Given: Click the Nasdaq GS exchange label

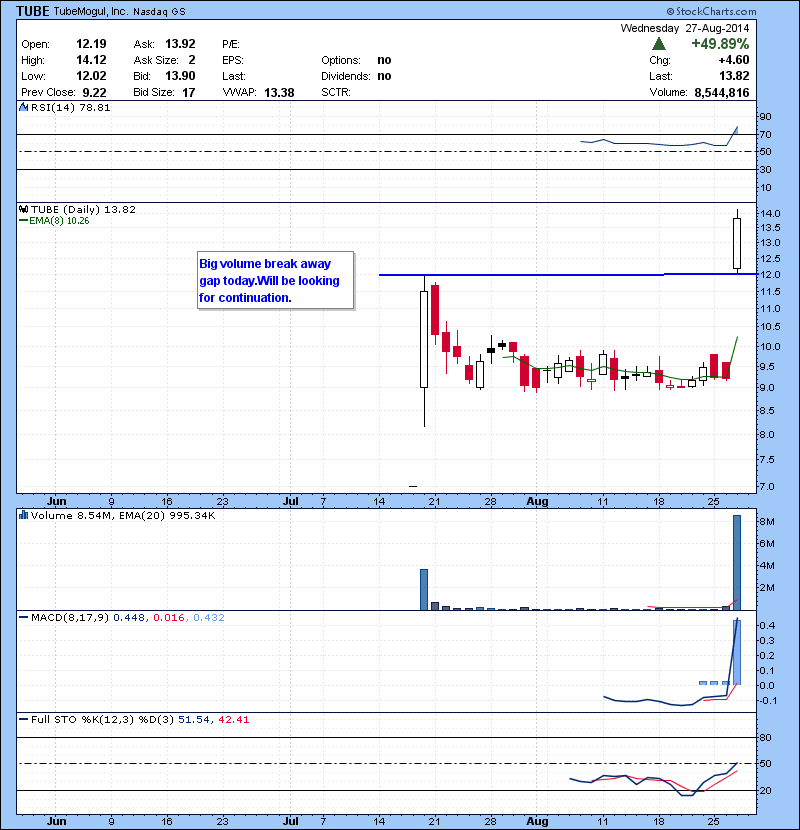Looking at the screenshot, I should click(x=159, y=12).
